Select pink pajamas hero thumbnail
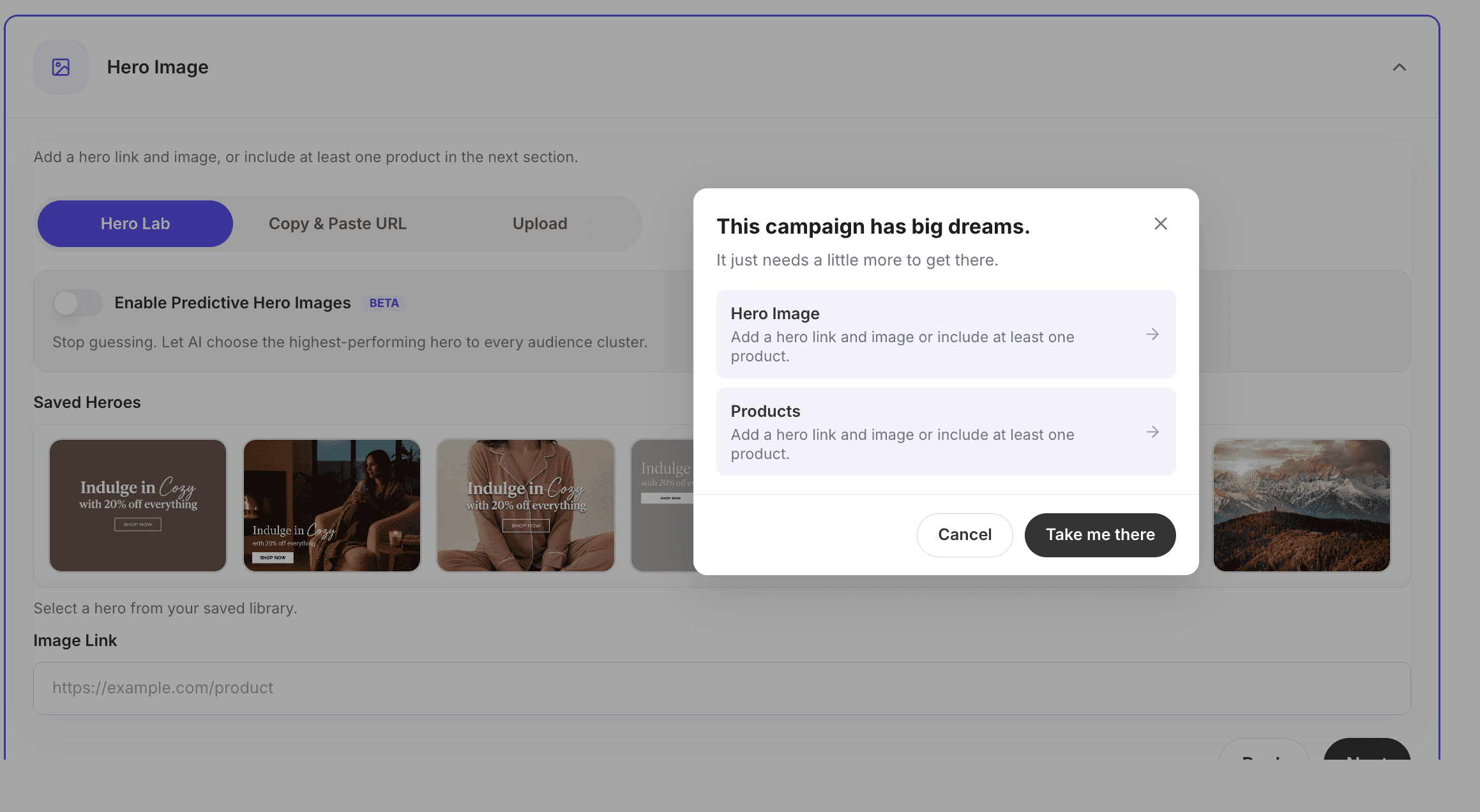Image resolution: width=1480 pixels, height=812 pixels. pyautogui.click(x=525, y=505)
